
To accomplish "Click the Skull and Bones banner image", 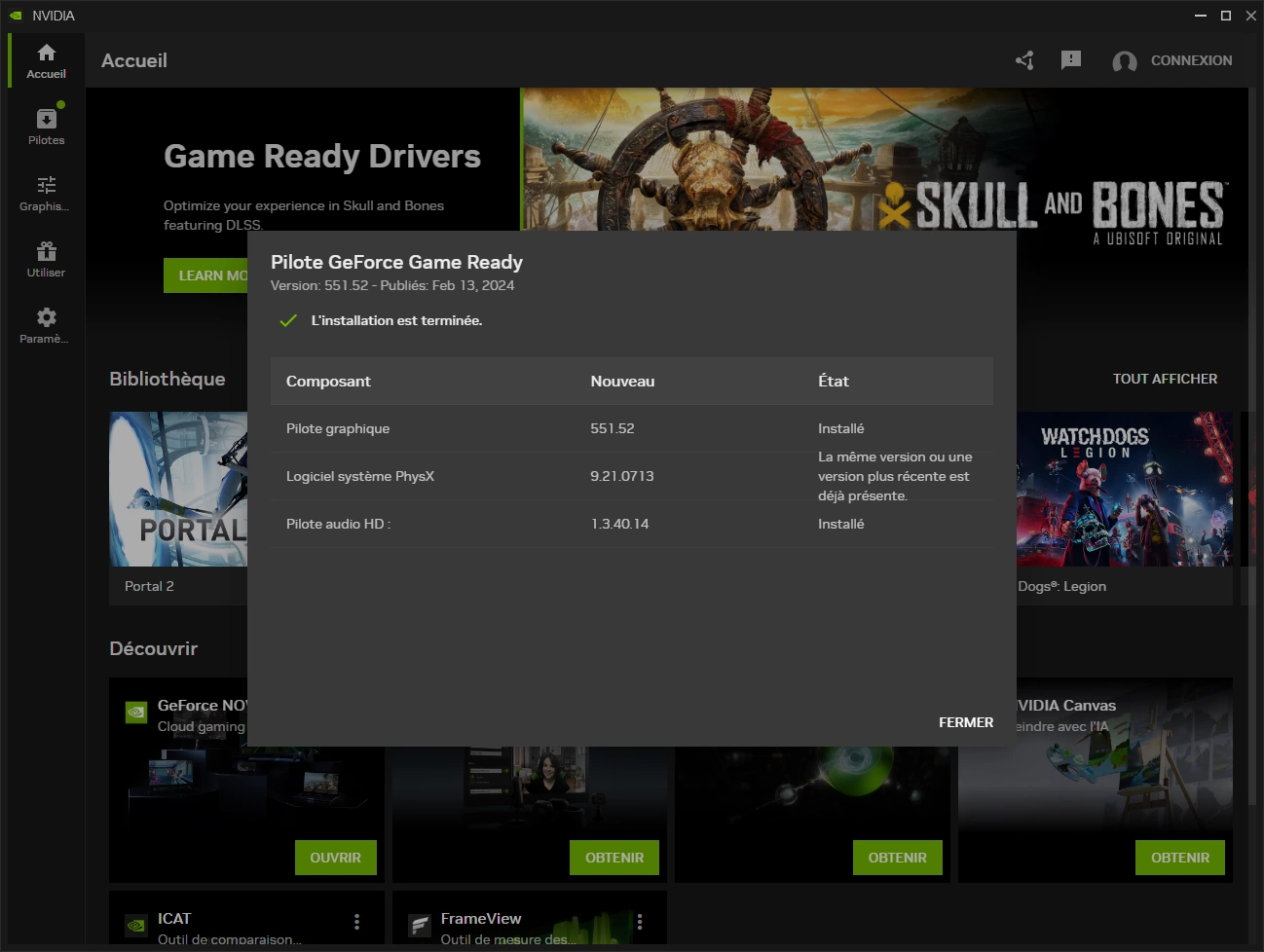I will 884,160.
